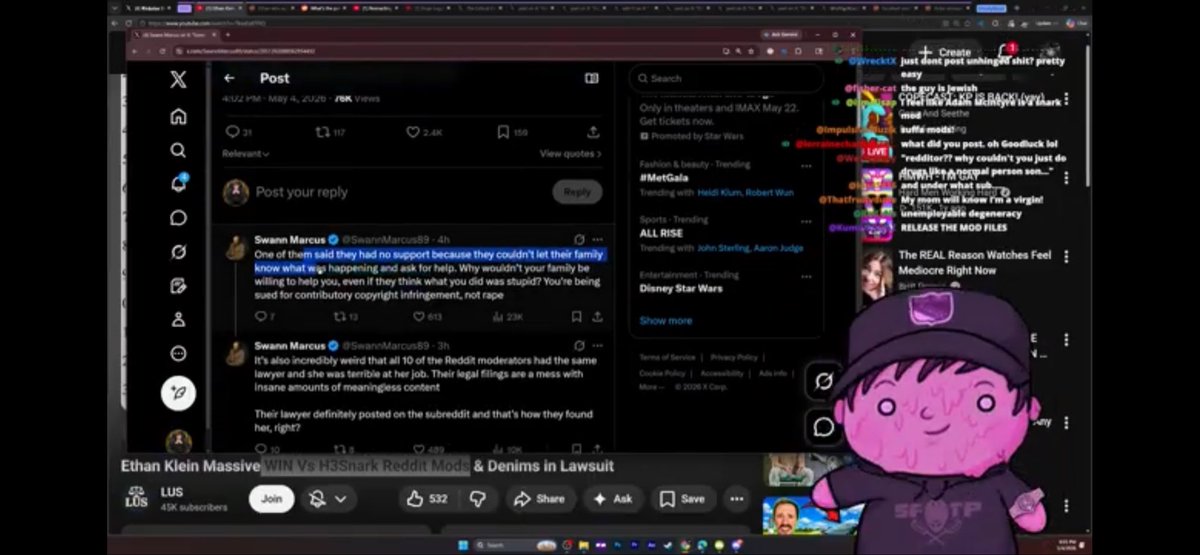The image size is (1200, 555).
Task: Click the Share button under the video
Action: [538, 498]
